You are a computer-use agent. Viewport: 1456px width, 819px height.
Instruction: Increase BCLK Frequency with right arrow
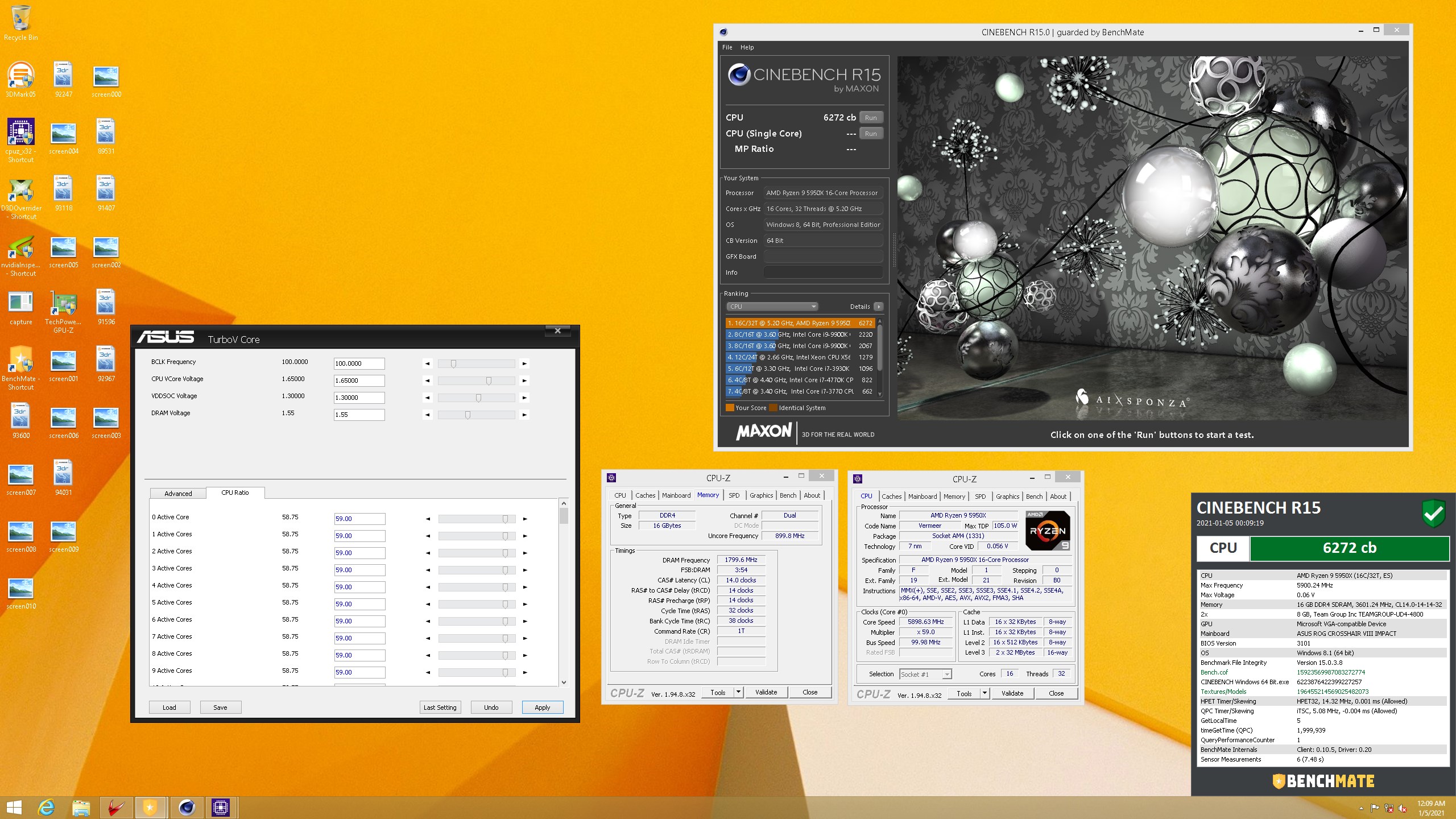click(524, 363)
